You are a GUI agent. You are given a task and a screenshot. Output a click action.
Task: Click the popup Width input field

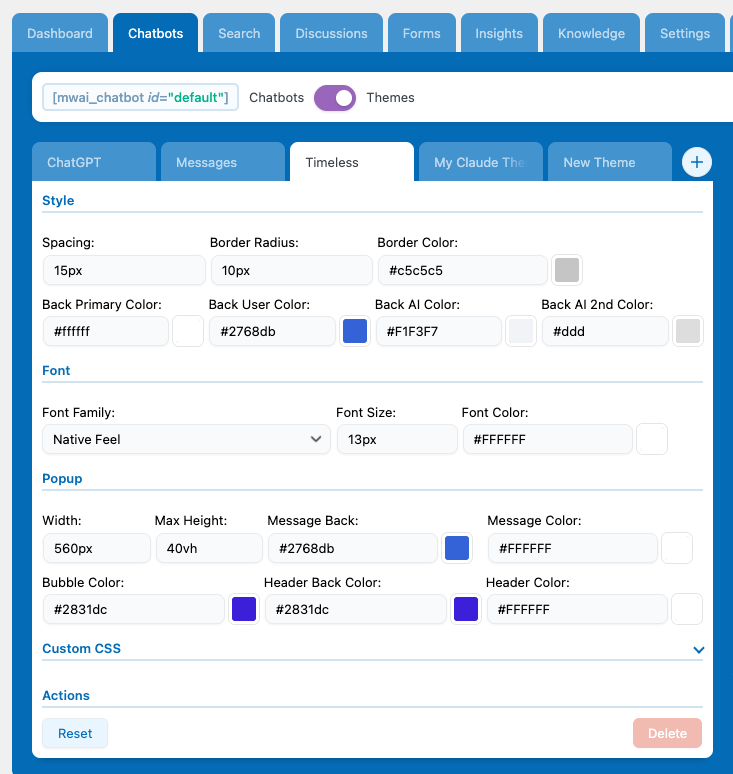tap(97, 548)
